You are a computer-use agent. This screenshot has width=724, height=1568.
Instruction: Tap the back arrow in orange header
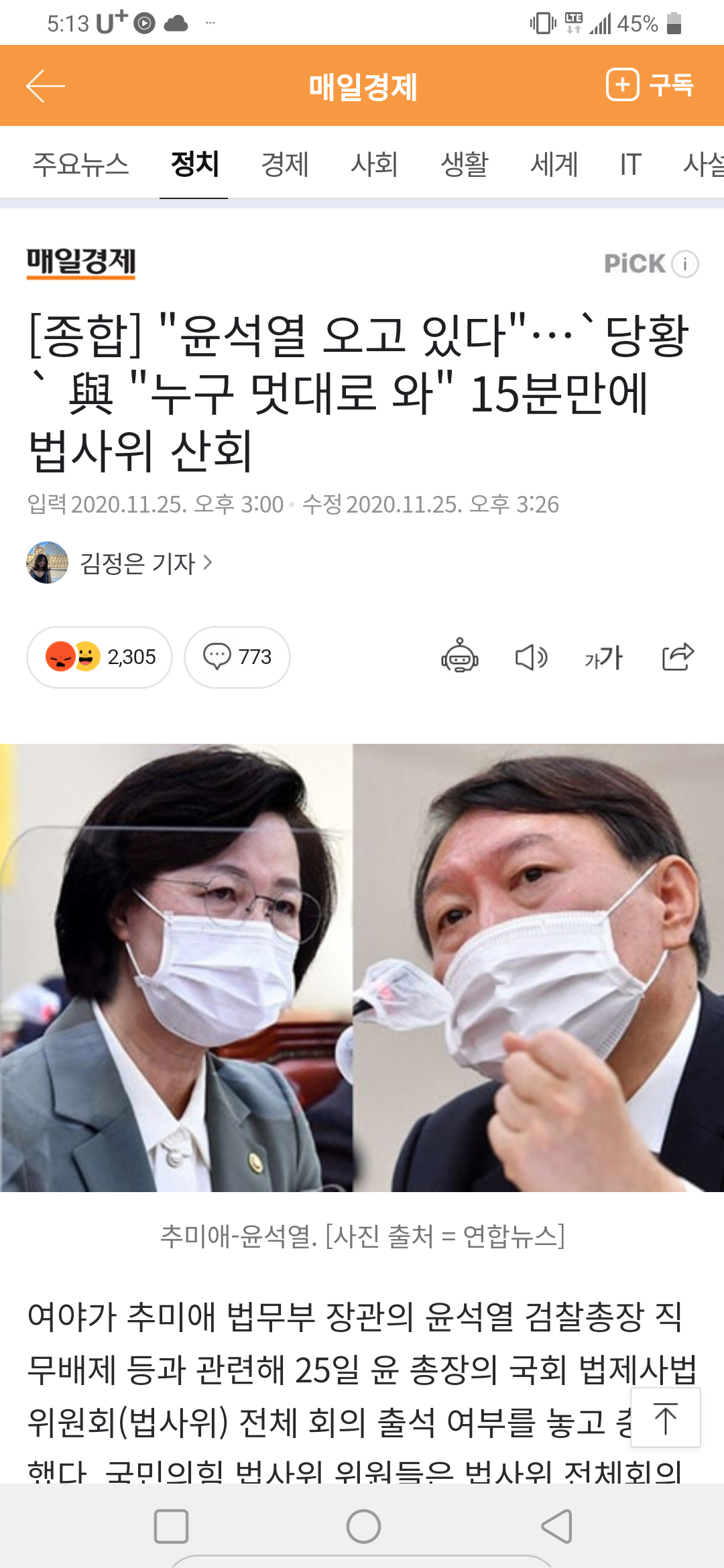[x=46, y=86]
